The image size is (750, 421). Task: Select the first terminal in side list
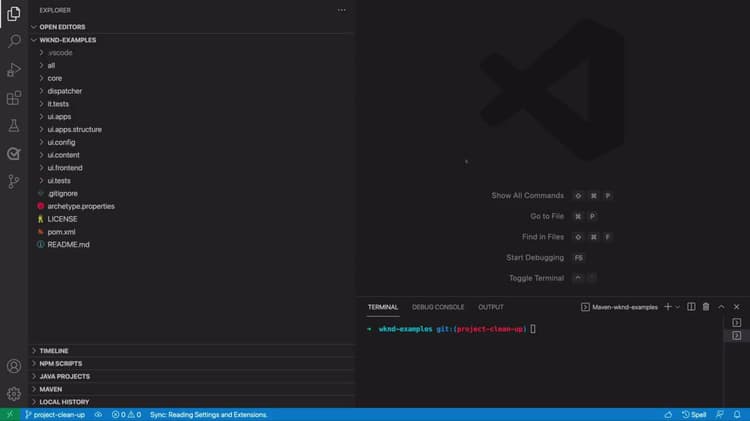[x=737, y=322]
